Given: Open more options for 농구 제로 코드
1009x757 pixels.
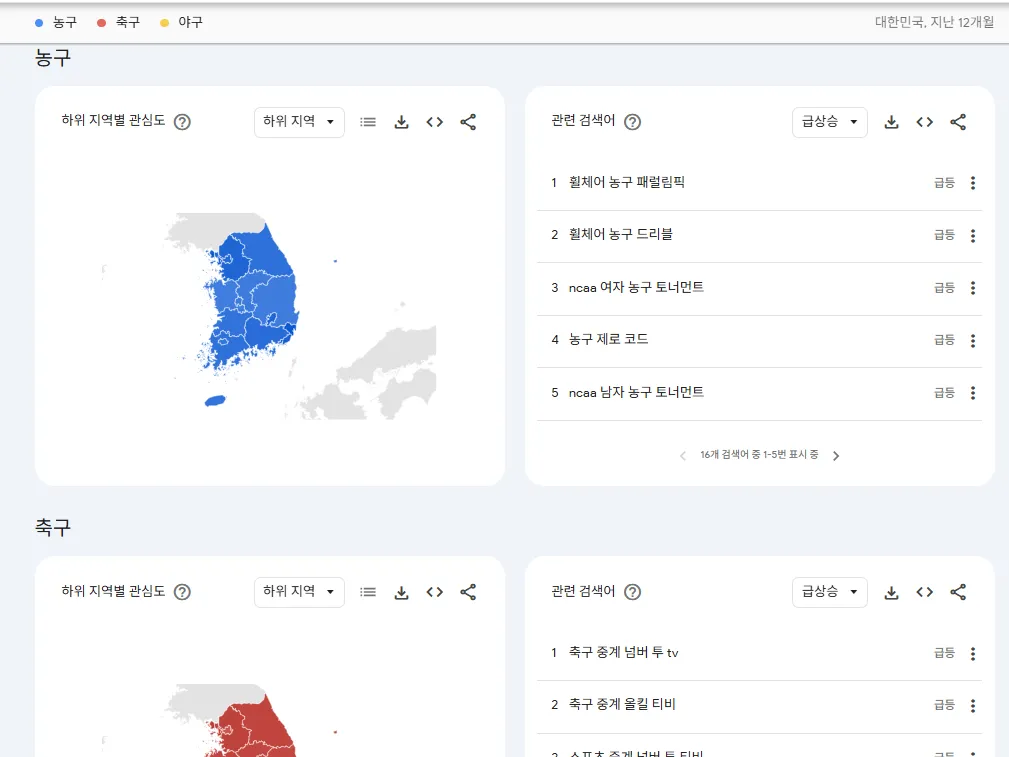Looking at the screenshot, I should pos(973,341).
